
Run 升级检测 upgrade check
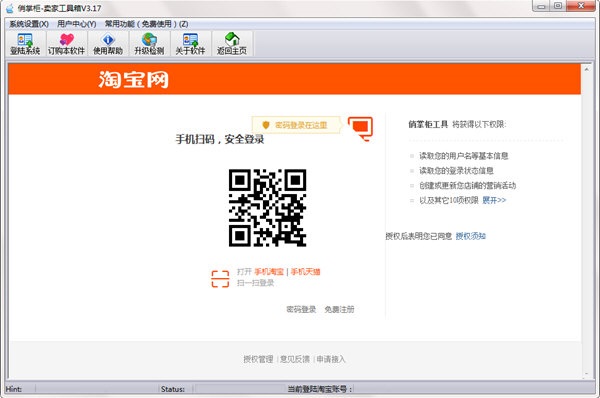(149, 44)
